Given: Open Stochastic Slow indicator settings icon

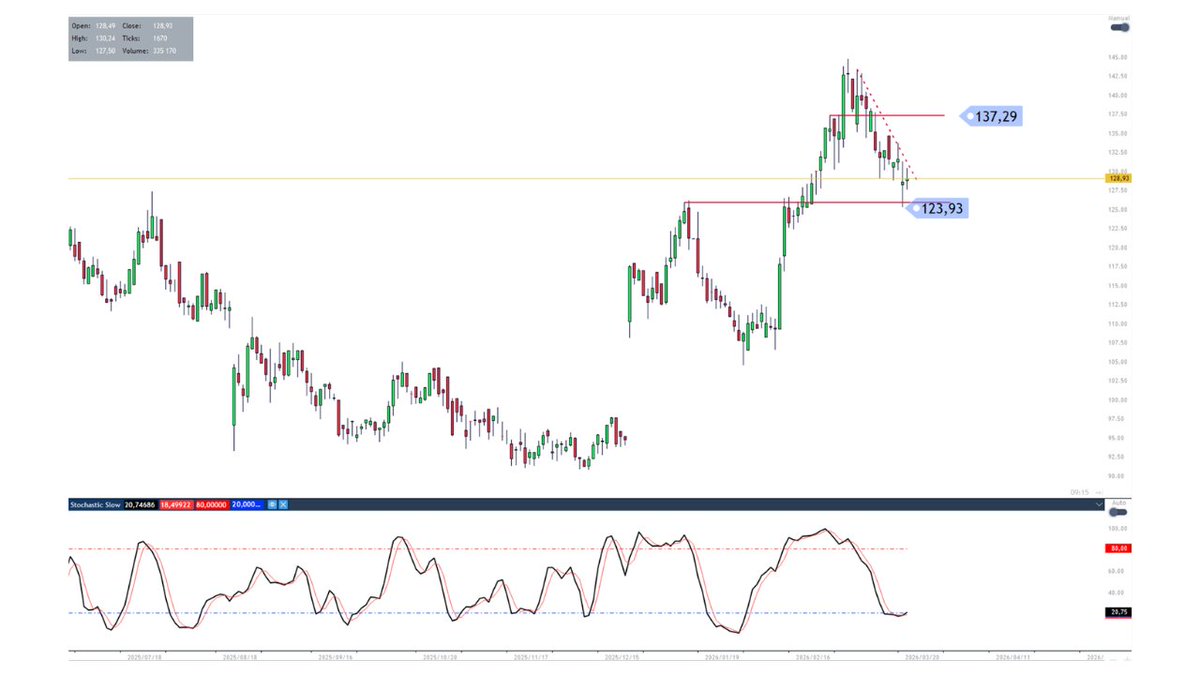Looking at the screenshot, I should click(272, 505).
